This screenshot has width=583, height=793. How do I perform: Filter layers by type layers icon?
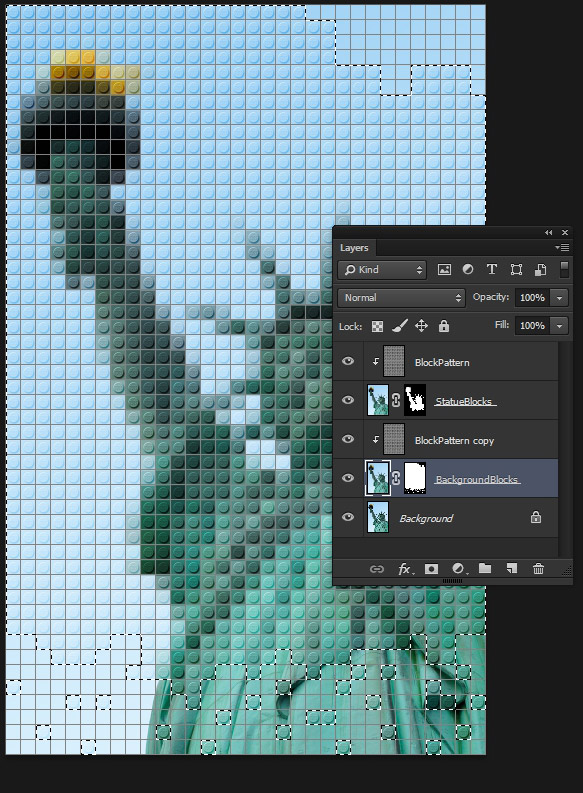tap(491, 270)
